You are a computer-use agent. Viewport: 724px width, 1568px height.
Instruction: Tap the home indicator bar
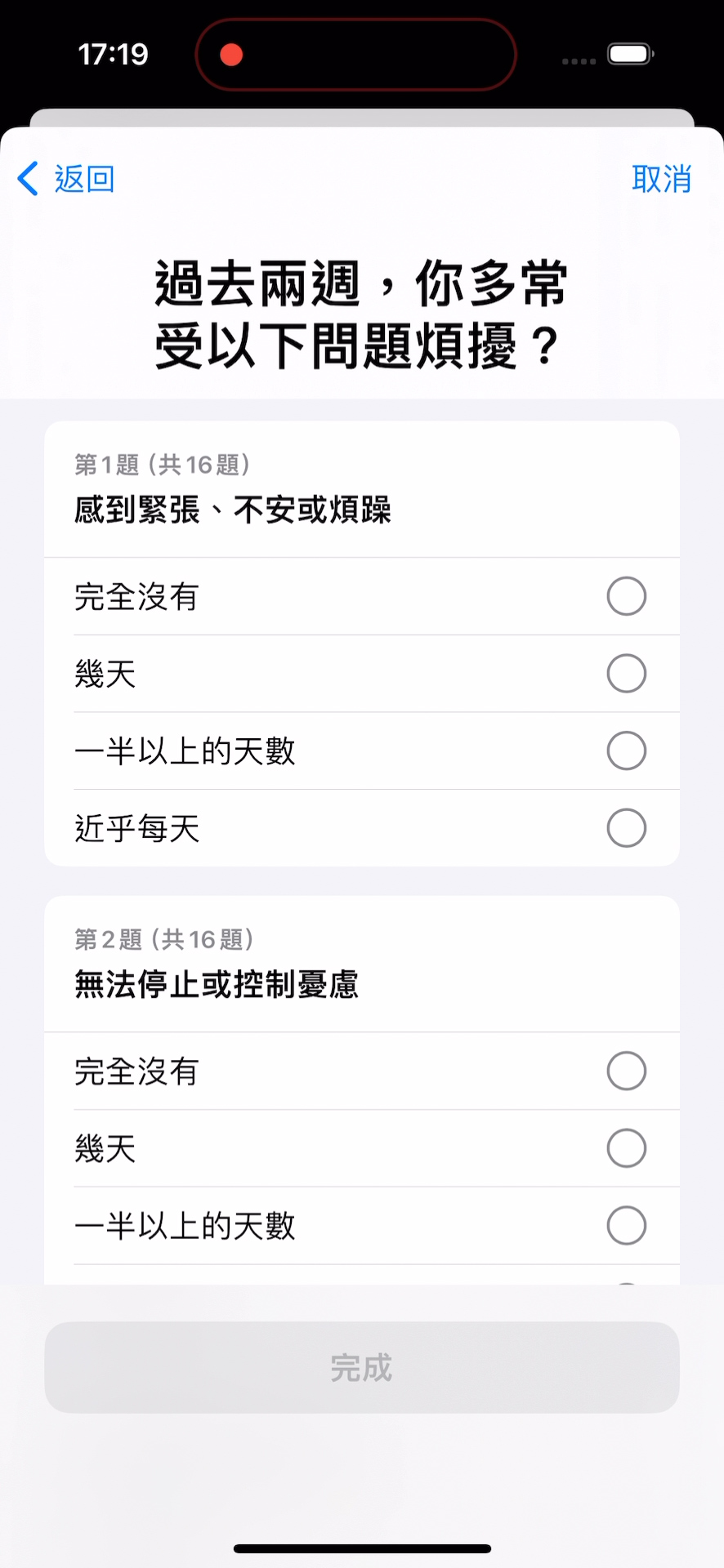[x=362, y=1548]
